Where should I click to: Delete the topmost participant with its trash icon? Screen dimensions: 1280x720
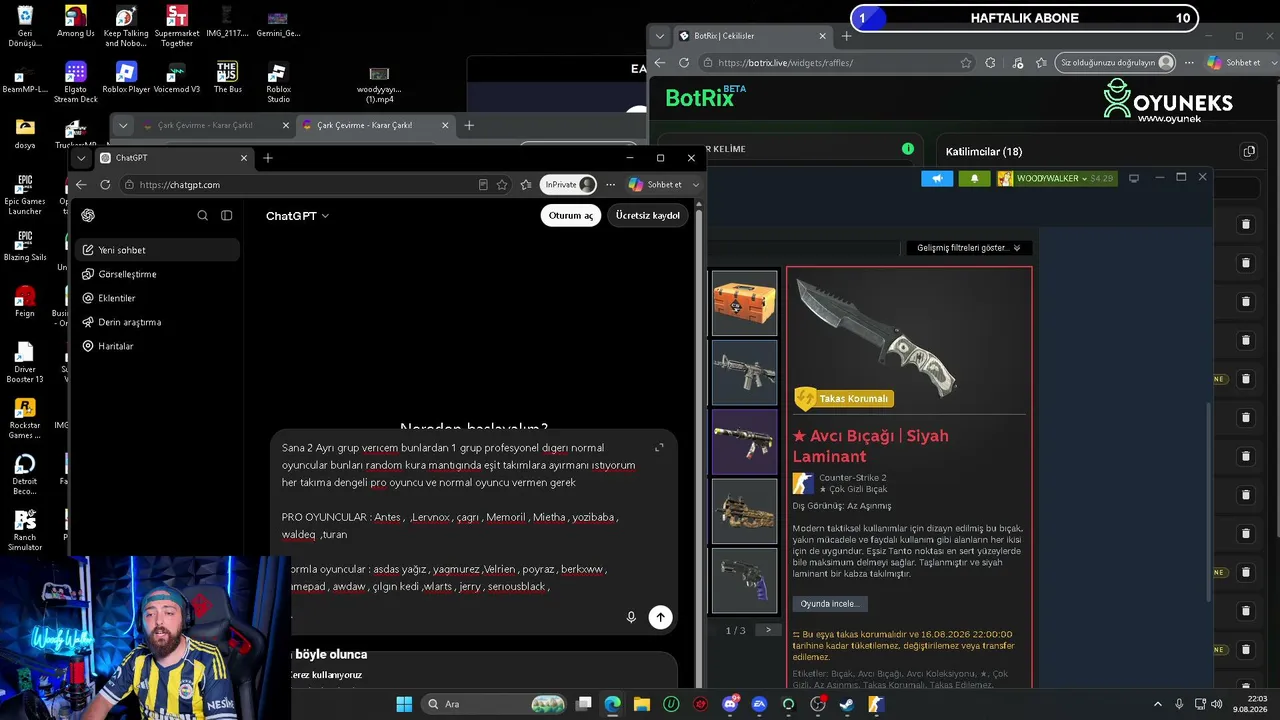click(x=1246, y=225)
